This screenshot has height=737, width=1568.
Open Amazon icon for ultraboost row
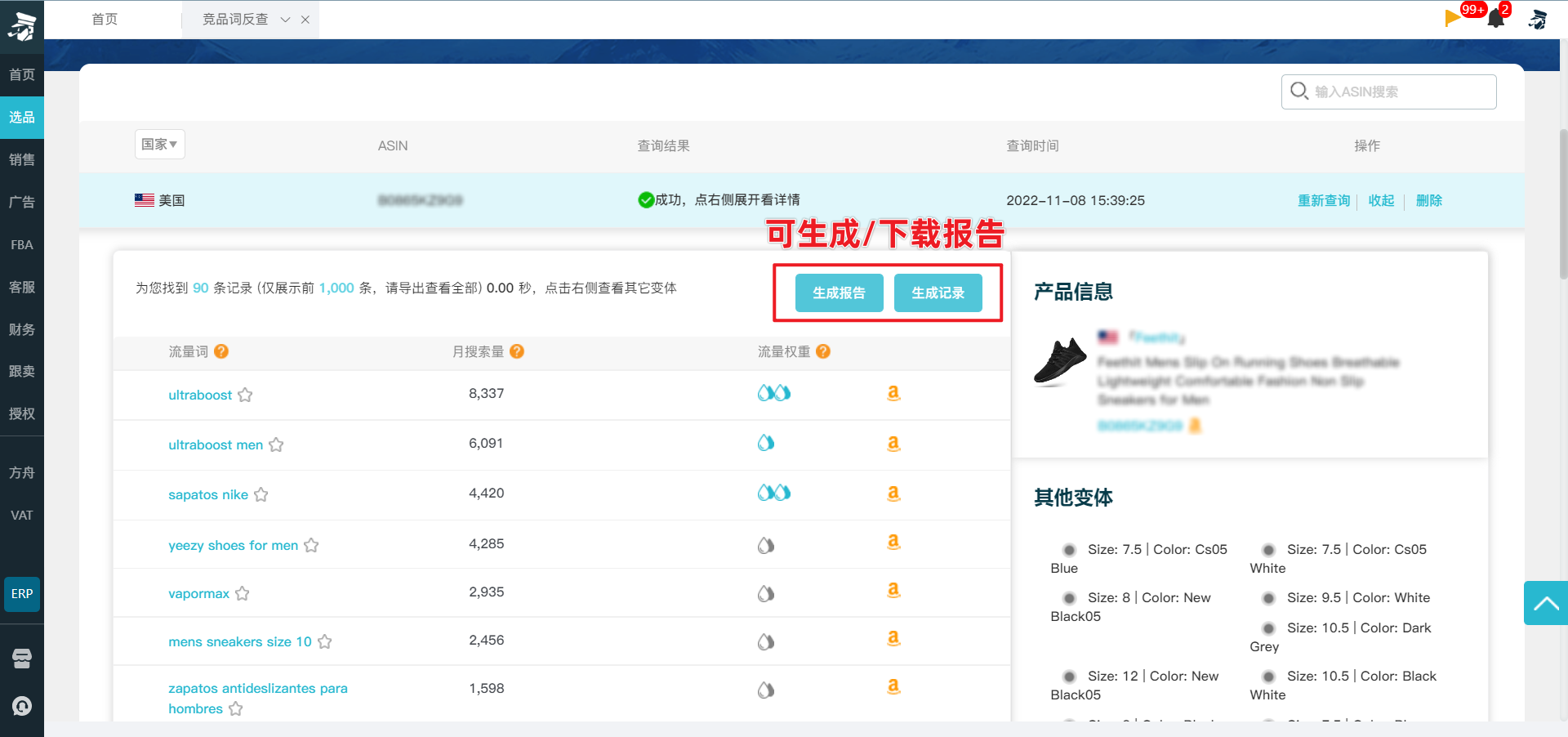pyautogui.click(x=893, y=394)
